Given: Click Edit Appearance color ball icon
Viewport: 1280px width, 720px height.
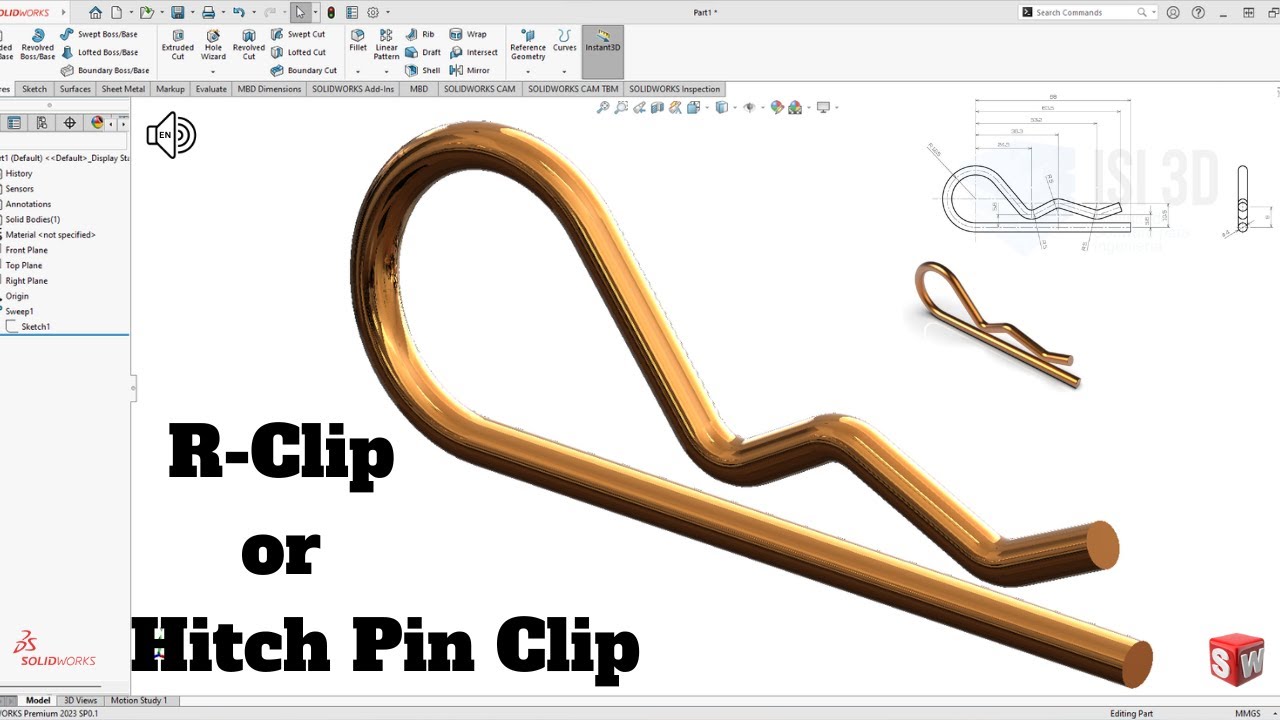Looking at the screenshot, I should pos(776,107).
